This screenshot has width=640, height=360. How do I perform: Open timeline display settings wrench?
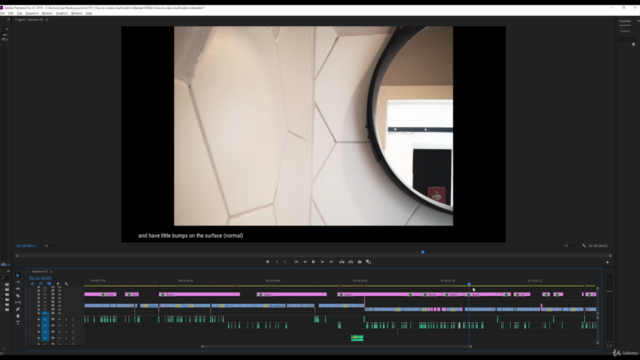click(x=67, y=284)
